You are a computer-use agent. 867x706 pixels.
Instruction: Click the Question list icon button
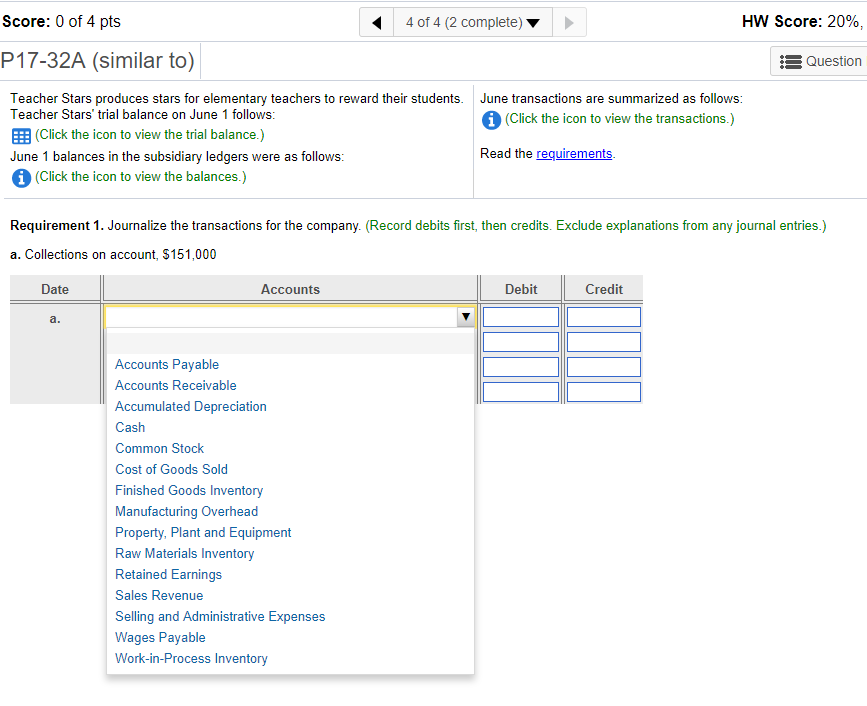pos(820,61)
